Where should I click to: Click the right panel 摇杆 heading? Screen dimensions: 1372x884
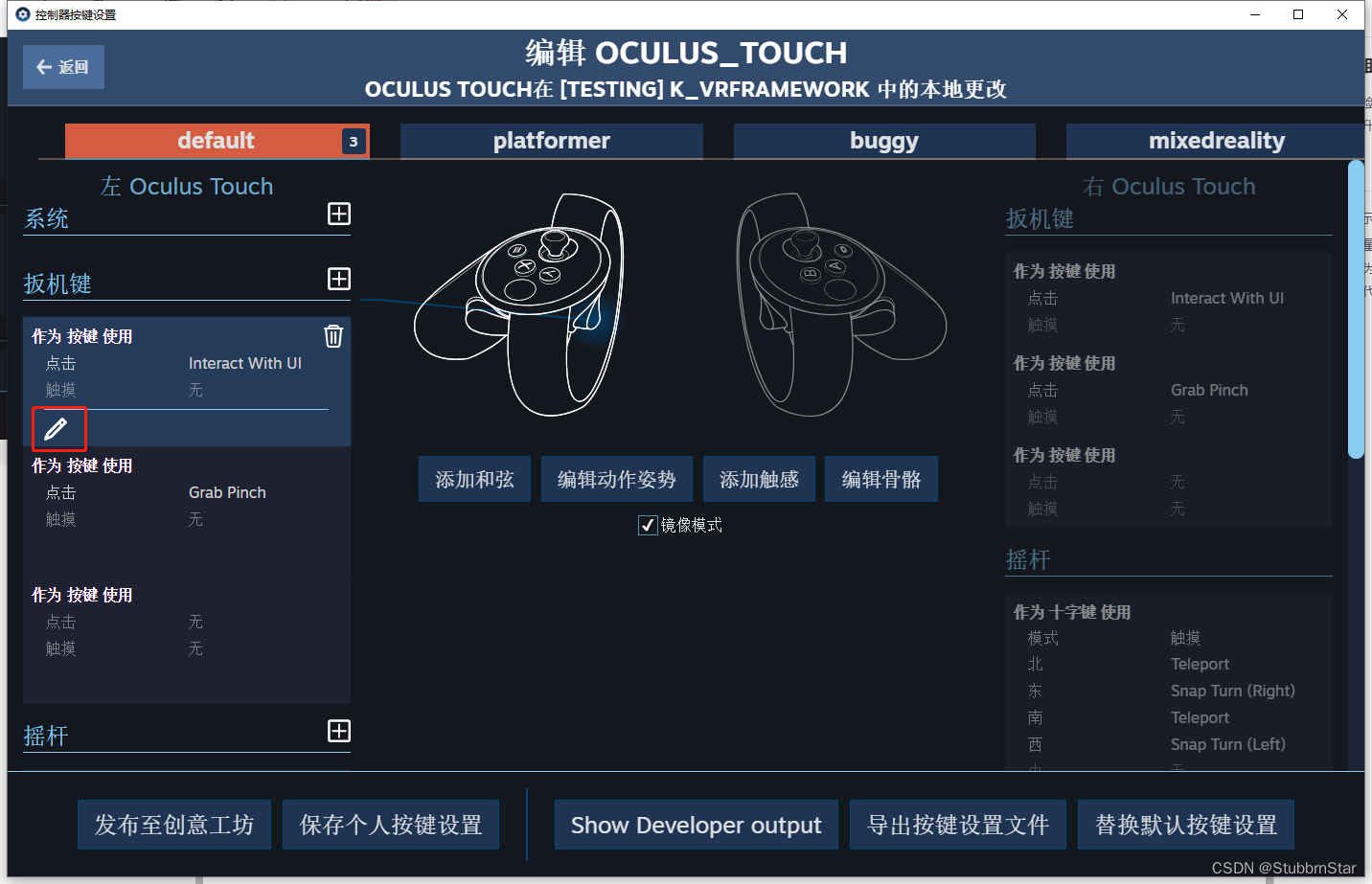(1028, 559)
